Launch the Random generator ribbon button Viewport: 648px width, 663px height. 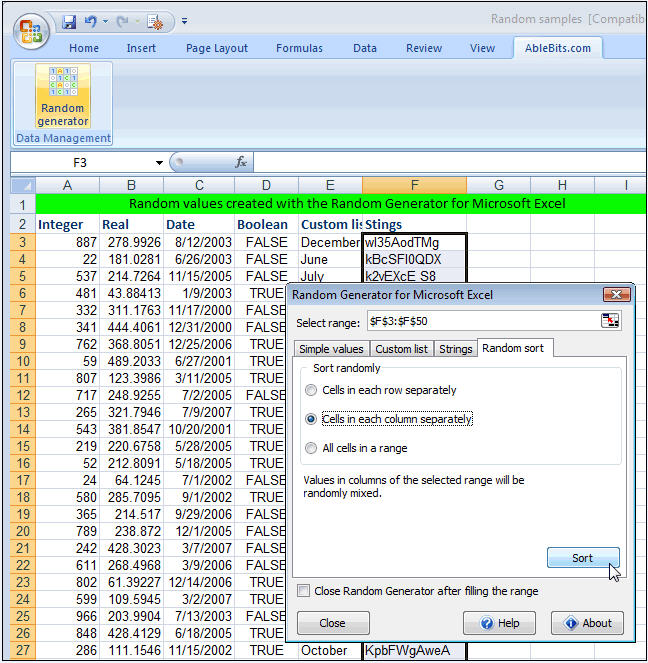[x=63, y=96]
